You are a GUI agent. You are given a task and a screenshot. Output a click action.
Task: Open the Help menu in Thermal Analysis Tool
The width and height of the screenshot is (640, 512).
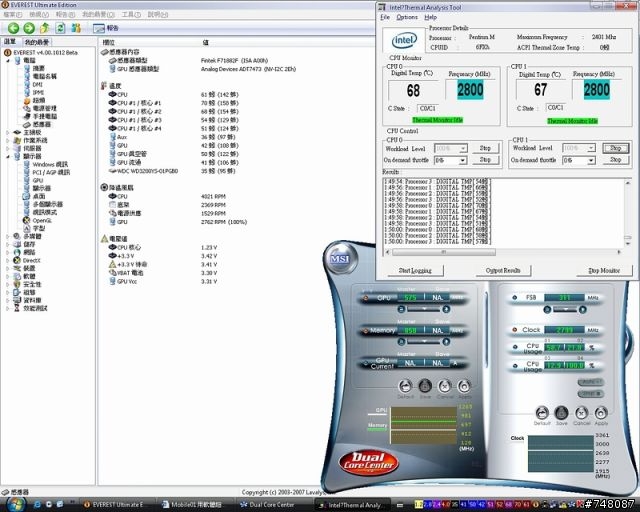(x=430, y=17)
